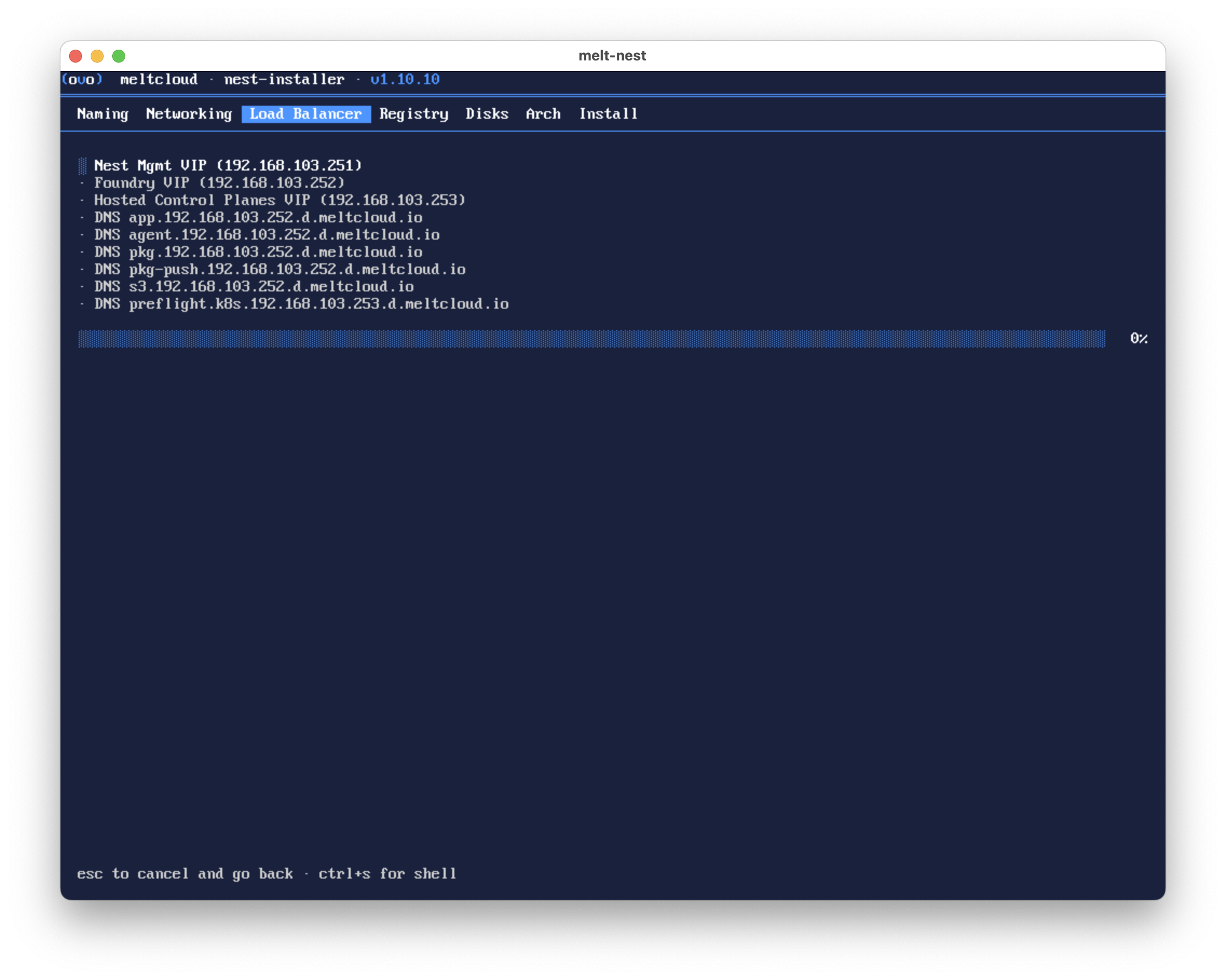Switch to the Arch tab
This screenshot has width=1226, height=980.
click(x=543, y=114)
